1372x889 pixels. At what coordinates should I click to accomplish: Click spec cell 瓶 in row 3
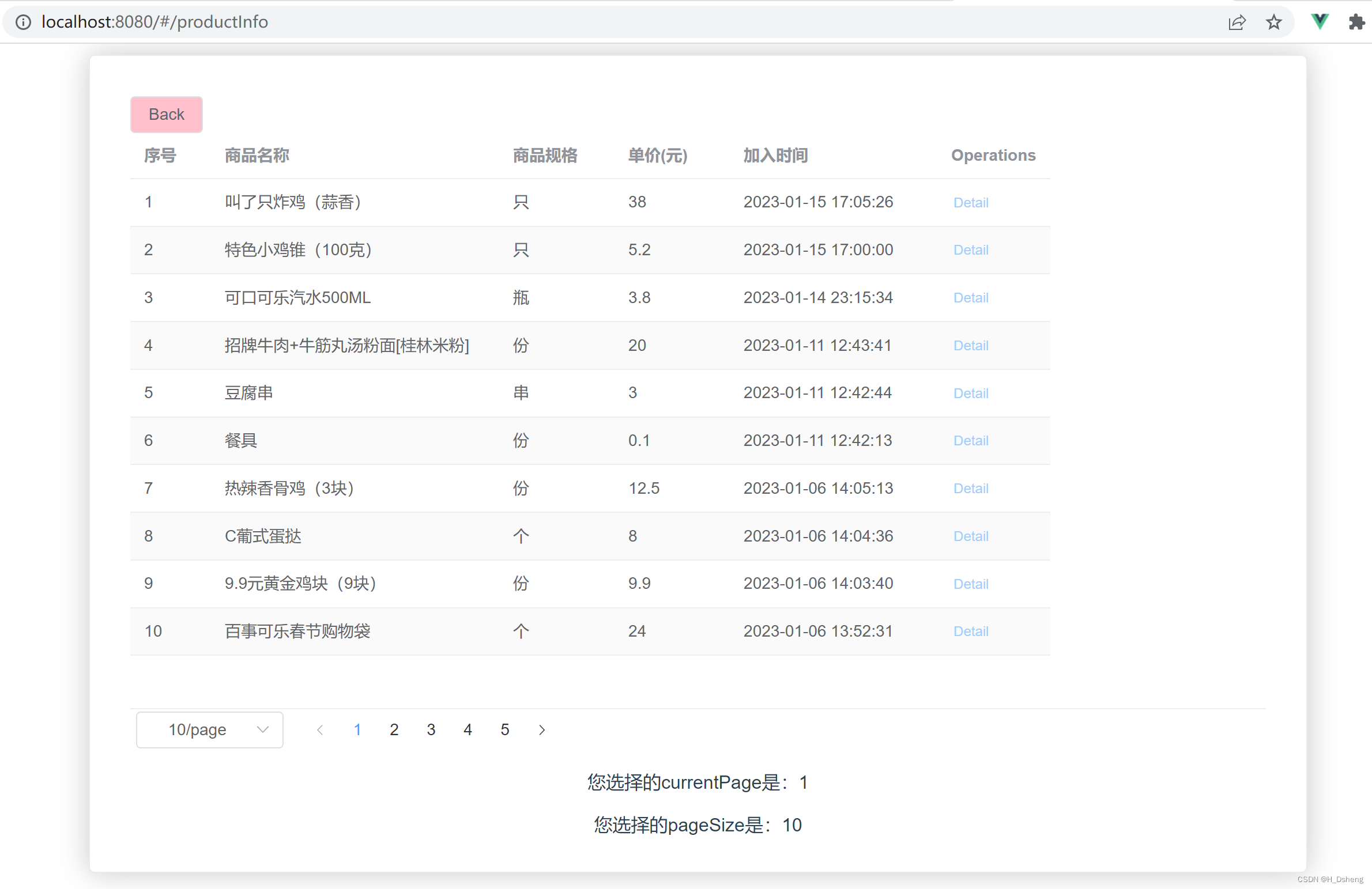521,298
